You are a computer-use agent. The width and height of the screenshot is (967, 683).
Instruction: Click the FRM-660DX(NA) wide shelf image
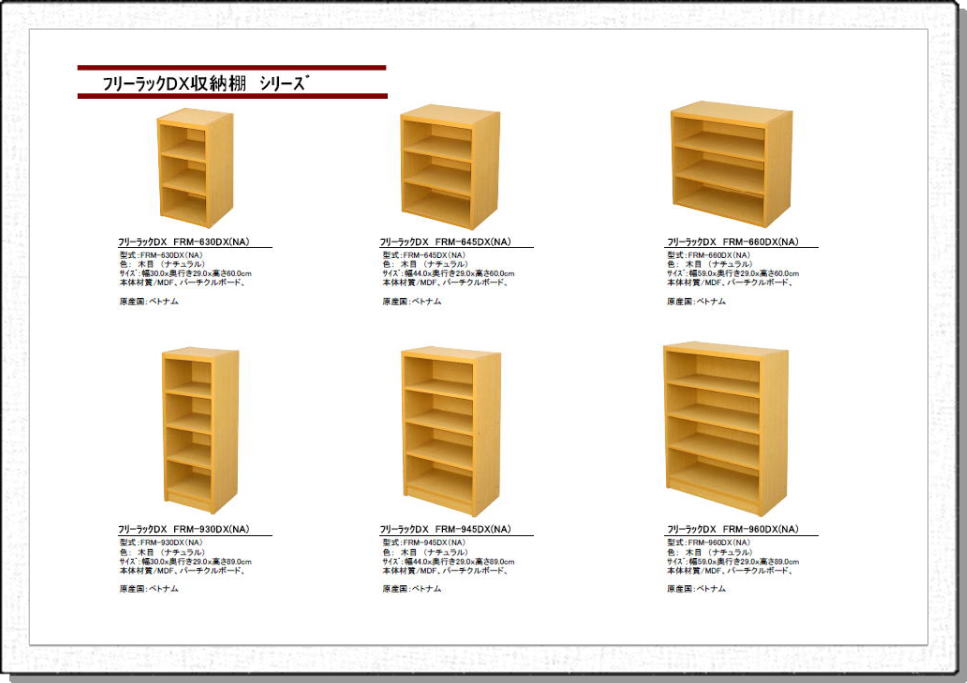click(730, 163)
